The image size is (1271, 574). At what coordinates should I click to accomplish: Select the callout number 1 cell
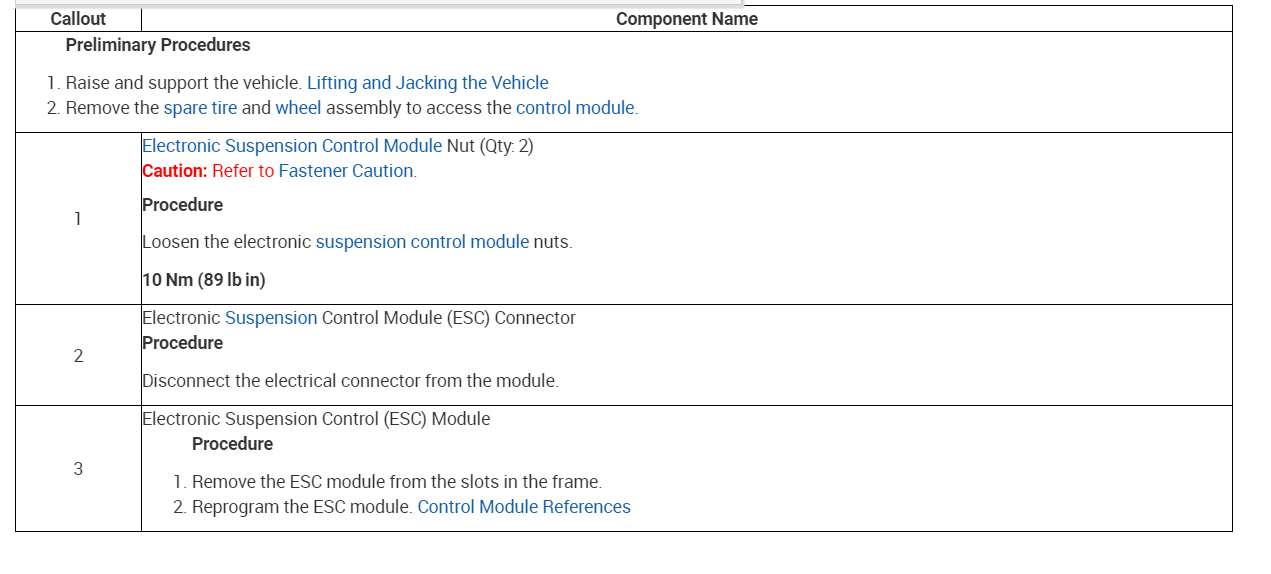[x=78, y=218]
